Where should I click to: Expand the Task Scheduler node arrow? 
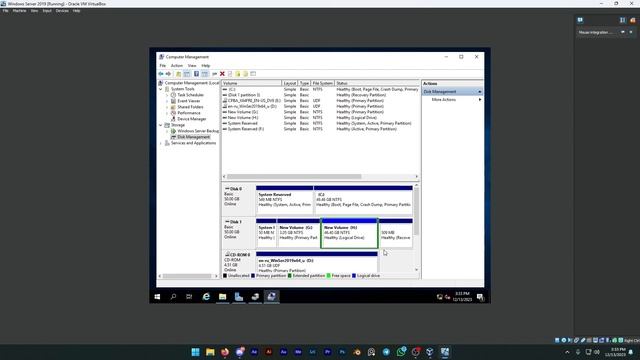click(167, 95)
